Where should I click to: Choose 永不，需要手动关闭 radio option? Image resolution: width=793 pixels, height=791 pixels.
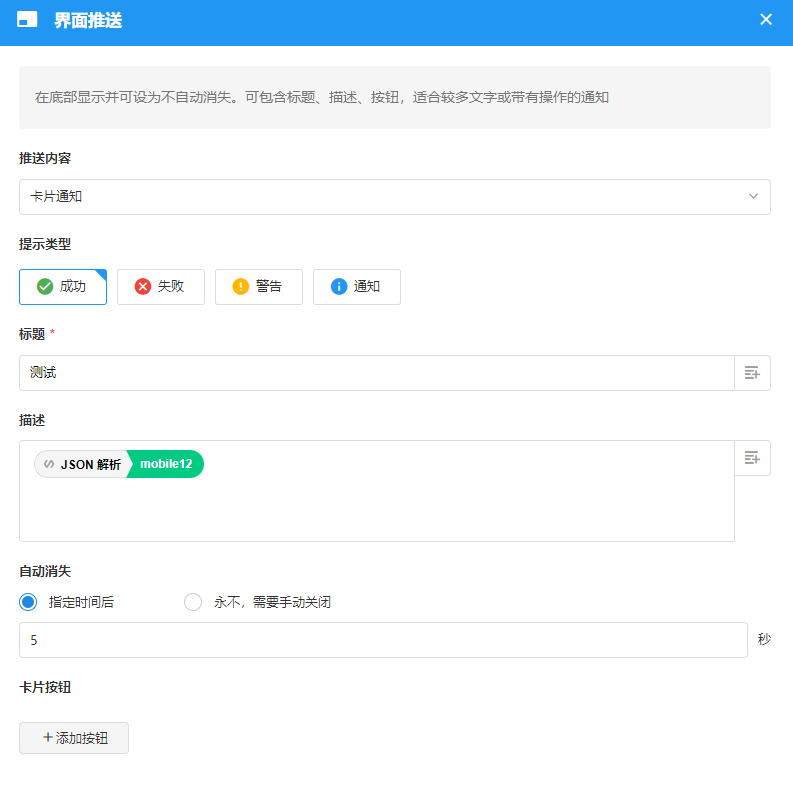coord(193,602)
